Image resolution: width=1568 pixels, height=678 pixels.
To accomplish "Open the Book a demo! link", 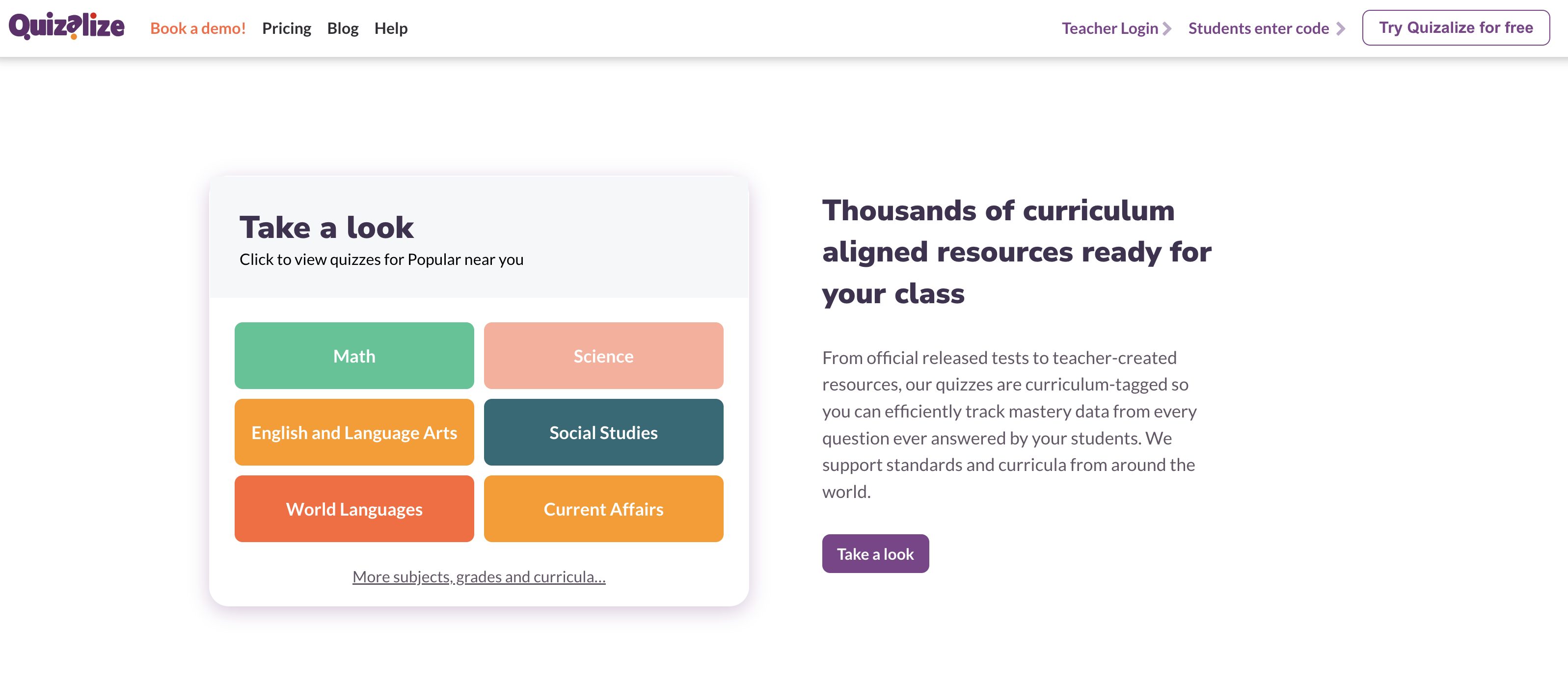I will pyautogui.click(x=198, y=28).
